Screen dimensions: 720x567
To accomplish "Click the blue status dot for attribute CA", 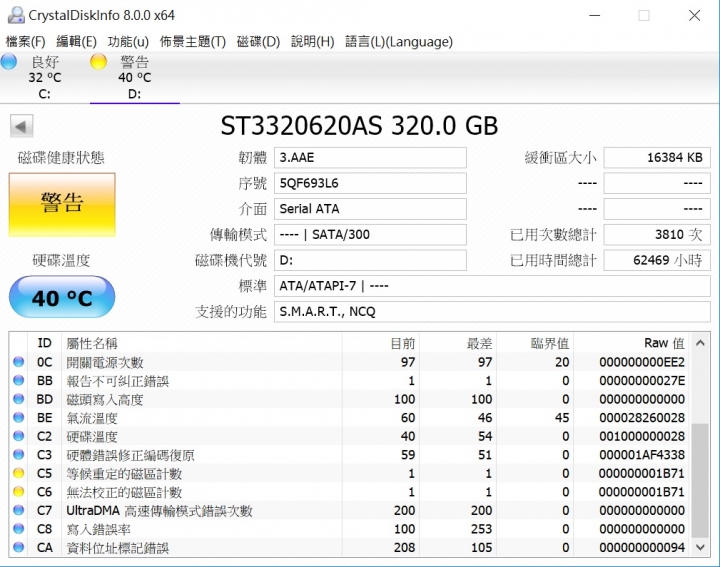I will tap(18, 547).
